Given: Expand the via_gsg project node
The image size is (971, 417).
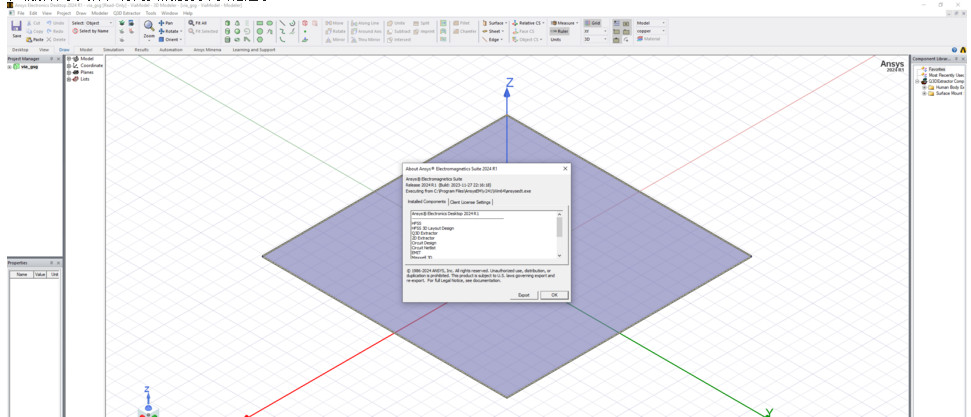Looking at the screenshot, I should point(9,67).
